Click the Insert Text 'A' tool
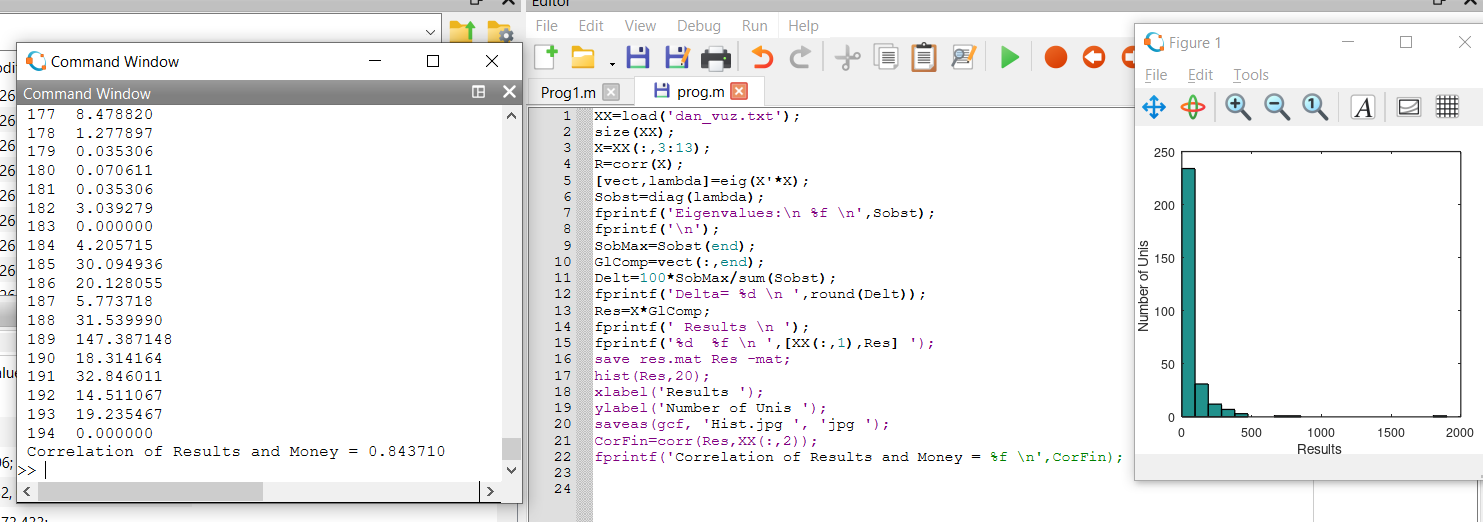This screenshot has width=1483, height=522. pos(1362,107)
